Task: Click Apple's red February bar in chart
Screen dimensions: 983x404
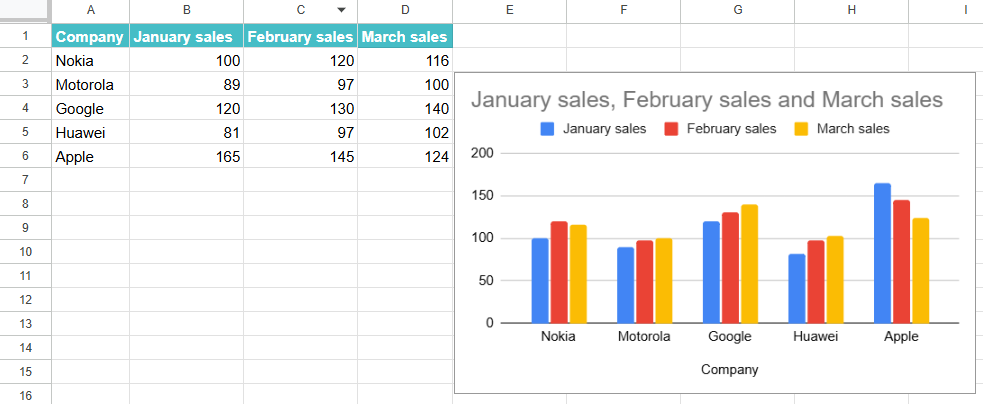Action: (x=902, y=262)
